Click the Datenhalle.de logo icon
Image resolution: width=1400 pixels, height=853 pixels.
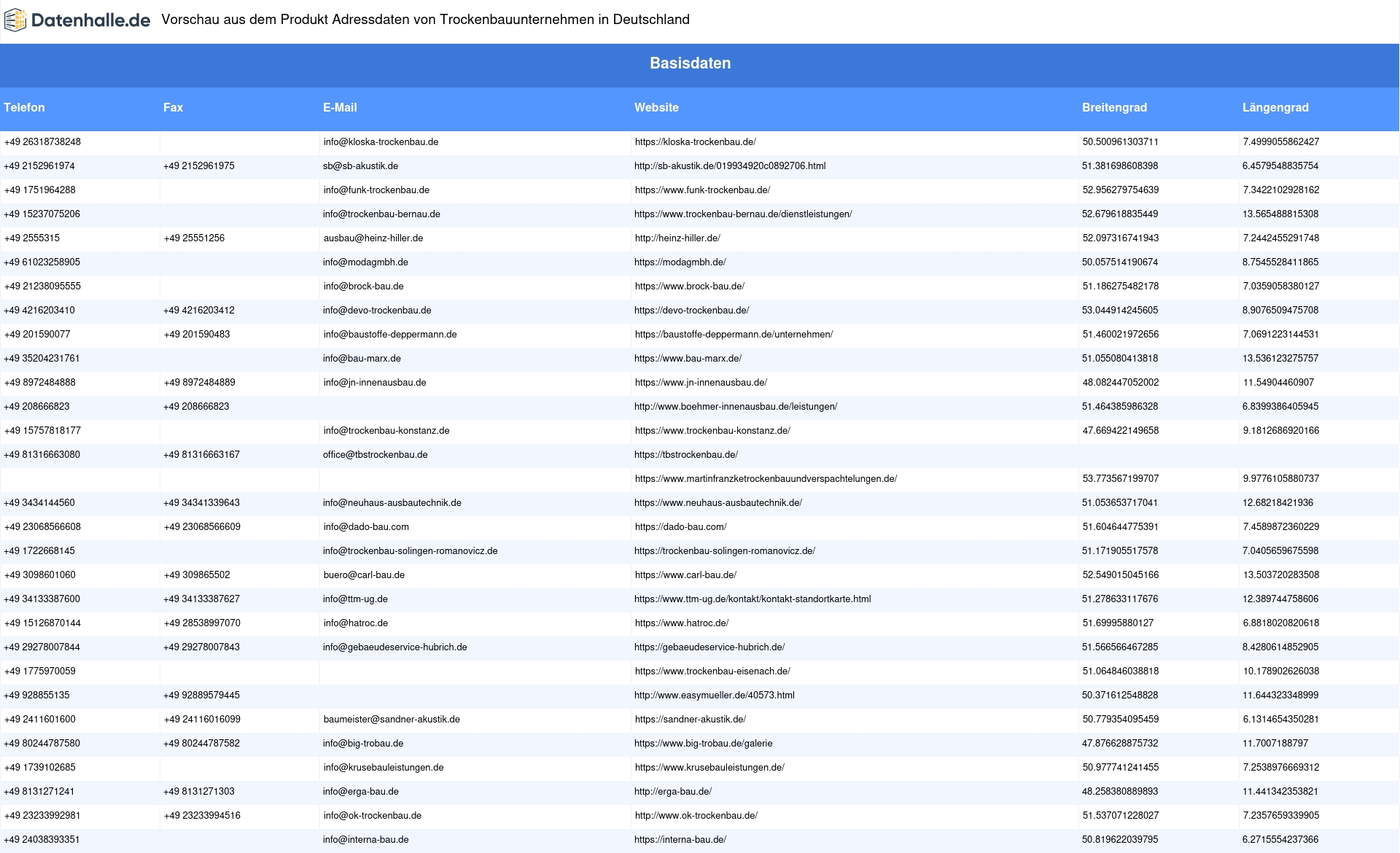pyautogui.click(x=15, y=20)
